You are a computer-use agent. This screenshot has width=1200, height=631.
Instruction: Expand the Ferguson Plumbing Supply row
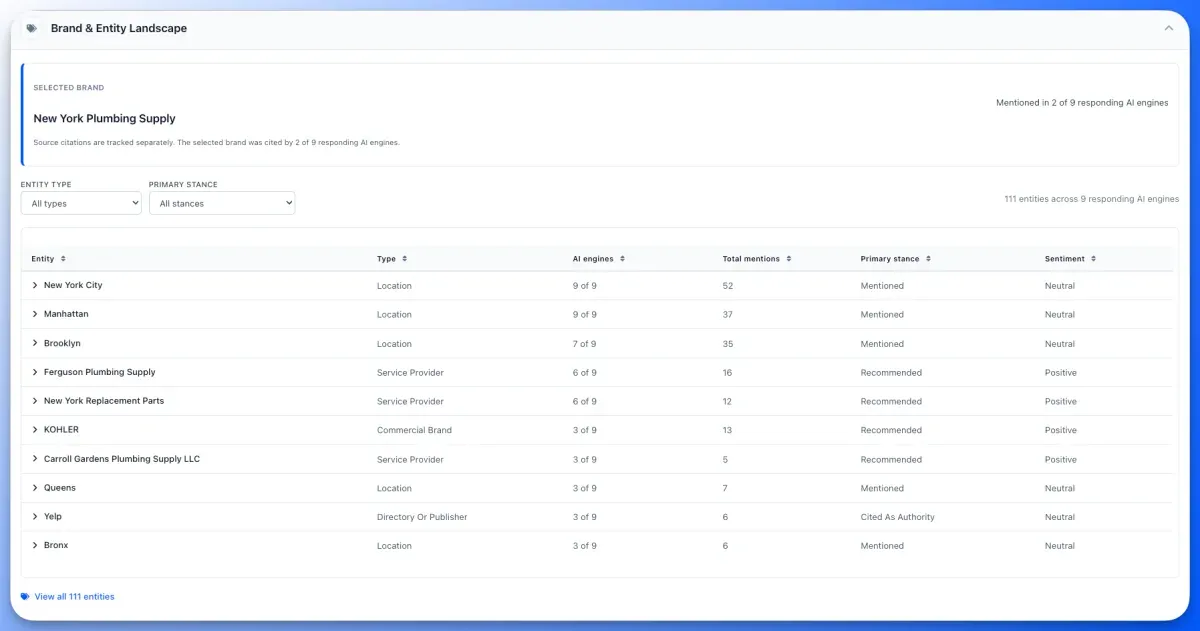pyautogui.click(x=35, y=372)
